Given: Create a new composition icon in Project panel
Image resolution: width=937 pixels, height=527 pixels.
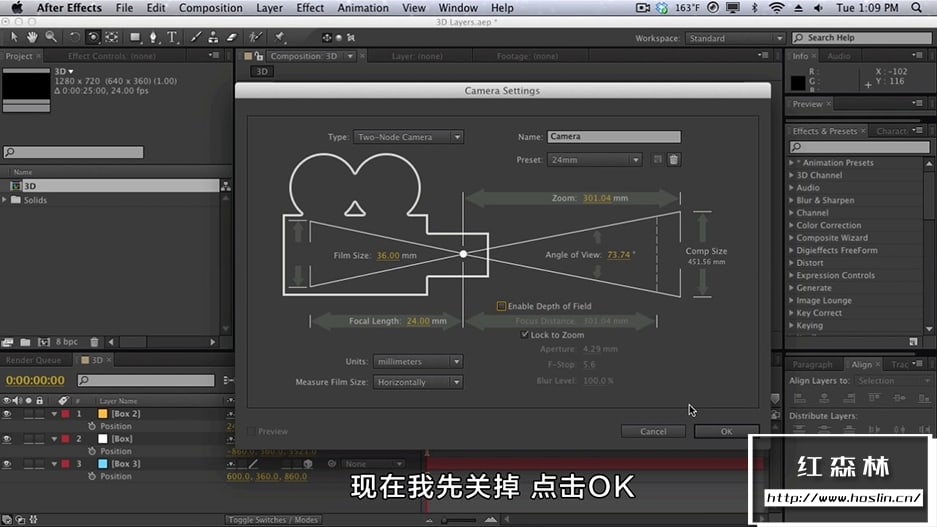Looking at the screenshot, I should (44, 342).
